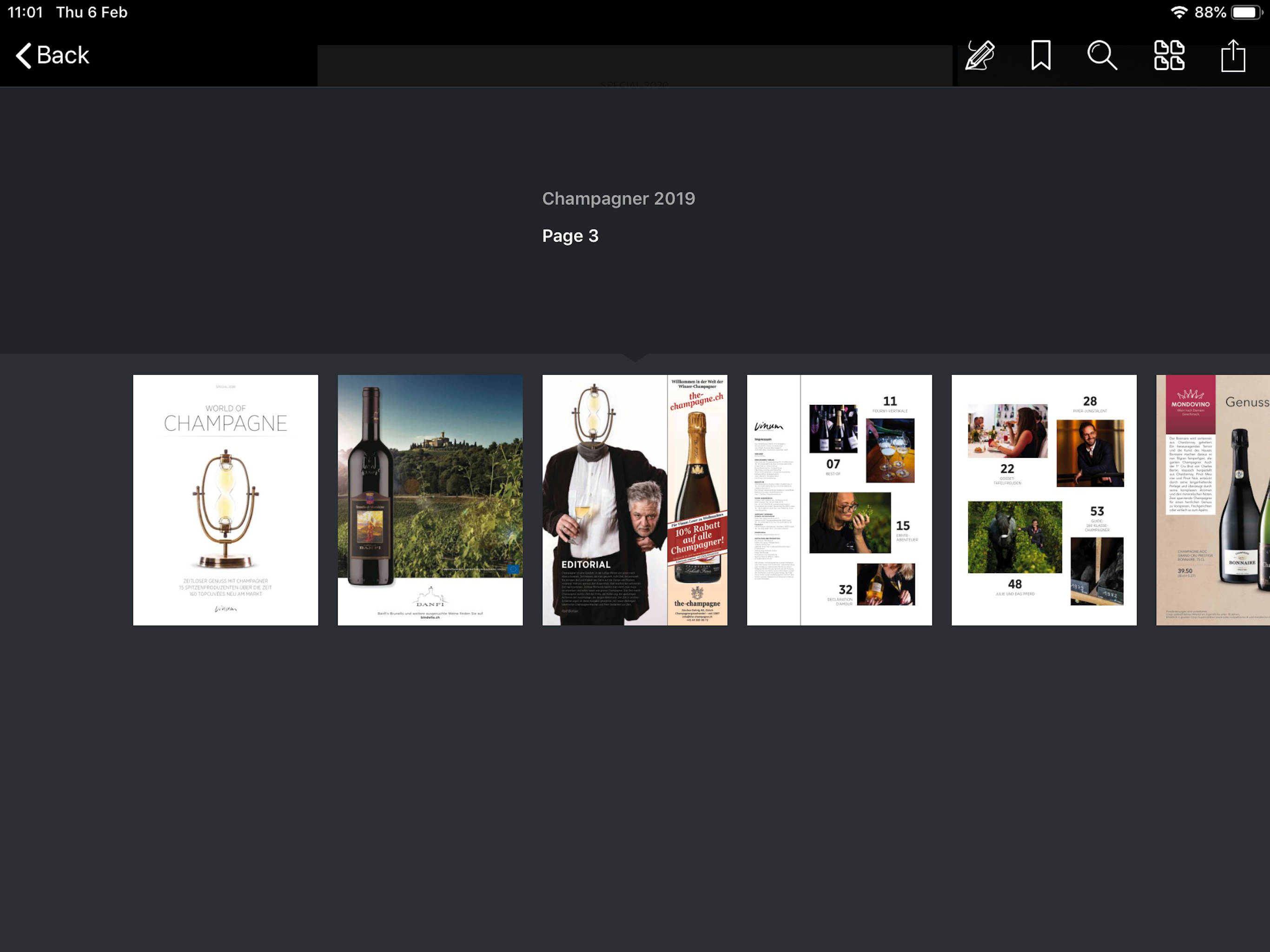Bookmark this page with bookmark icon
The height and width of the screenshot is (952, 1270).
[x=1040, y=56]
